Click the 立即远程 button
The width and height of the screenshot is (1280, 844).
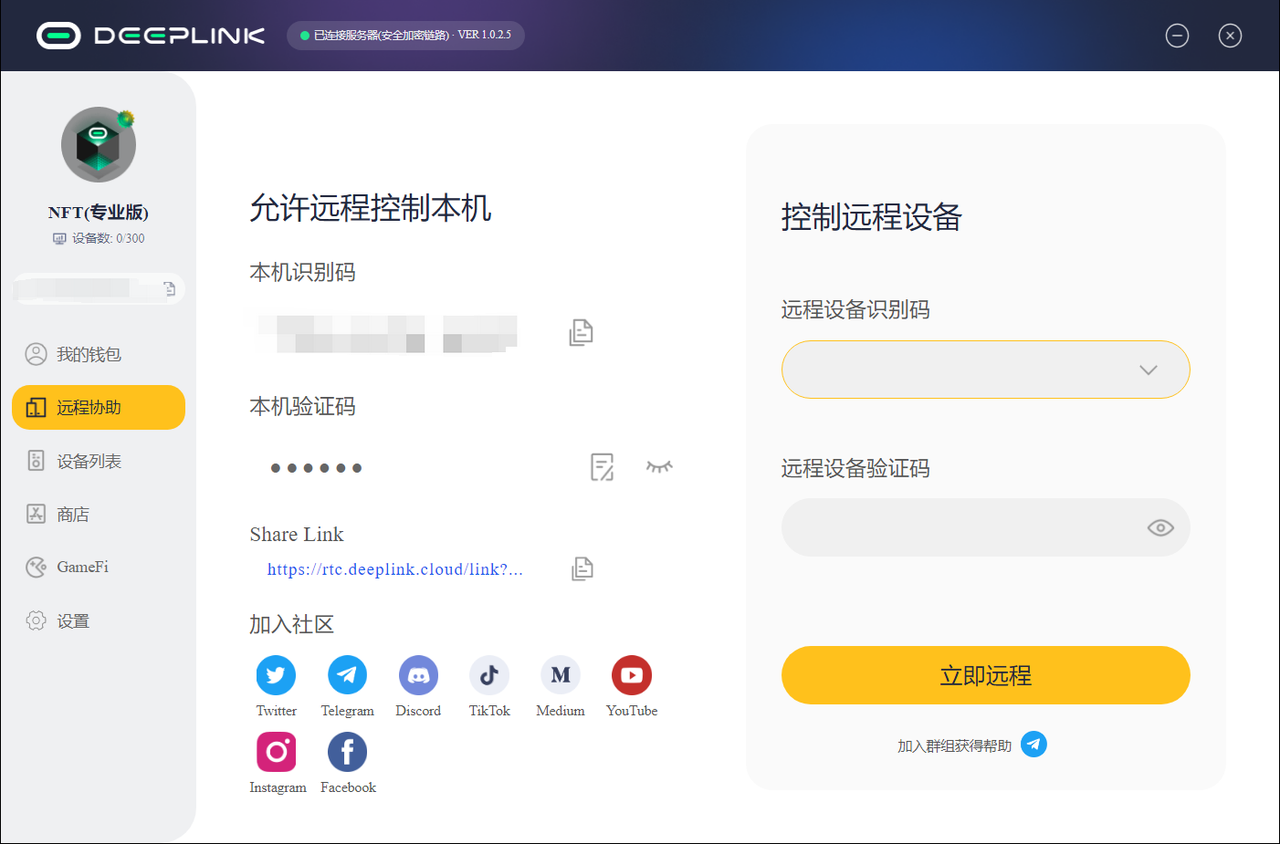(x=985, y=675)
